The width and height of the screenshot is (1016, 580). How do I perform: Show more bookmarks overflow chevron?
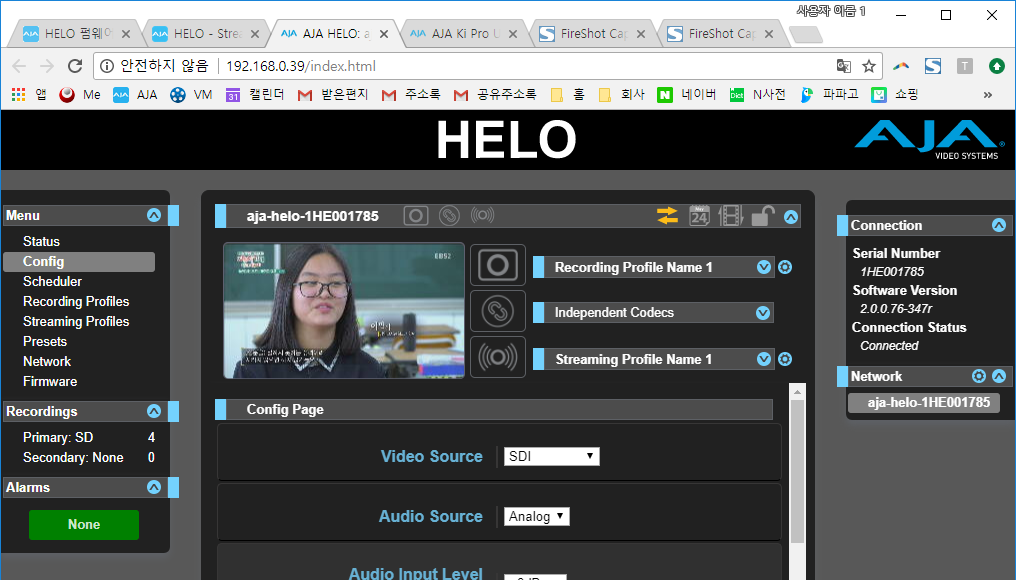(x=987, y=95)
